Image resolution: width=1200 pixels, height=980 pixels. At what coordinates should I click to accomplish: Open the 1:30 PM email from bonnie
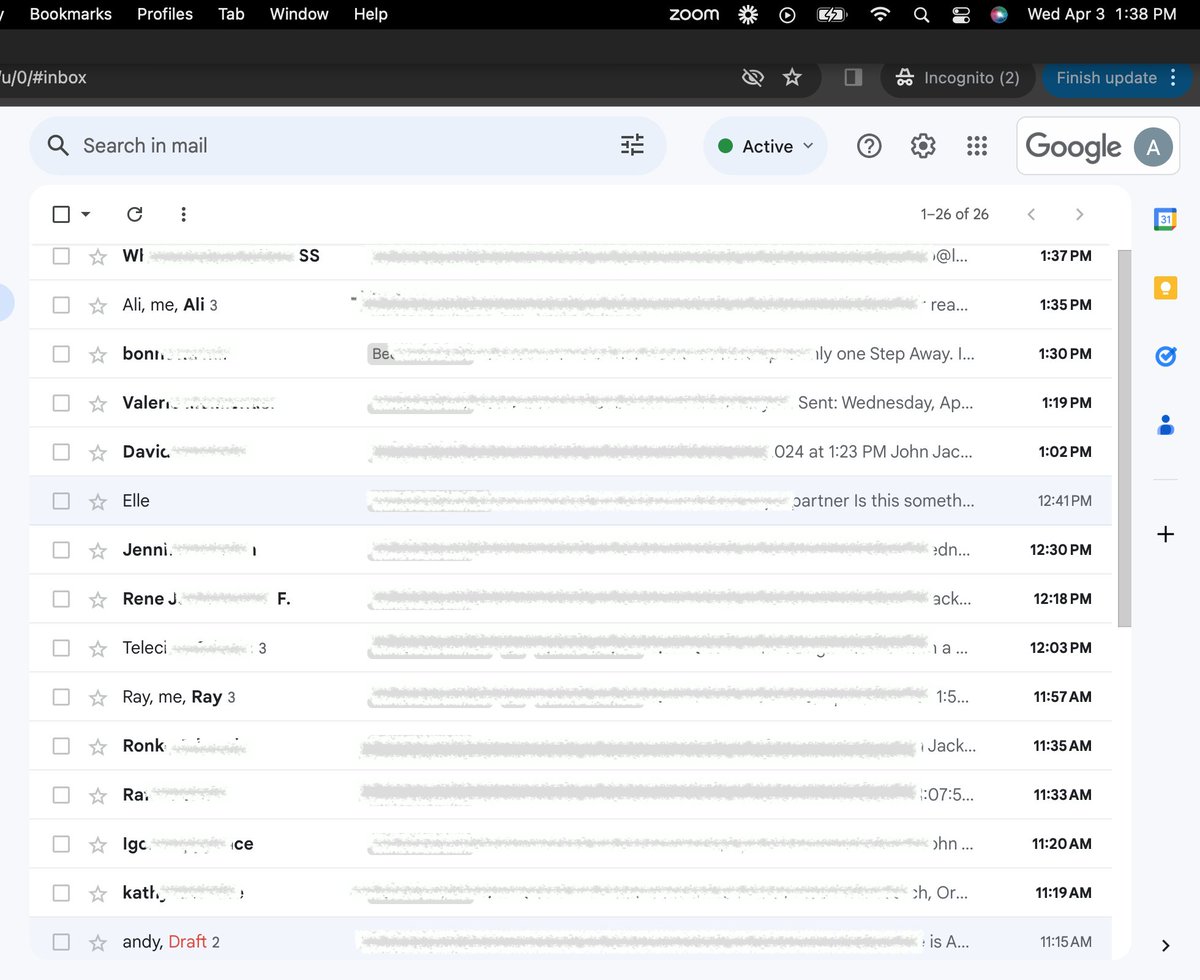[x=570, y=354]
